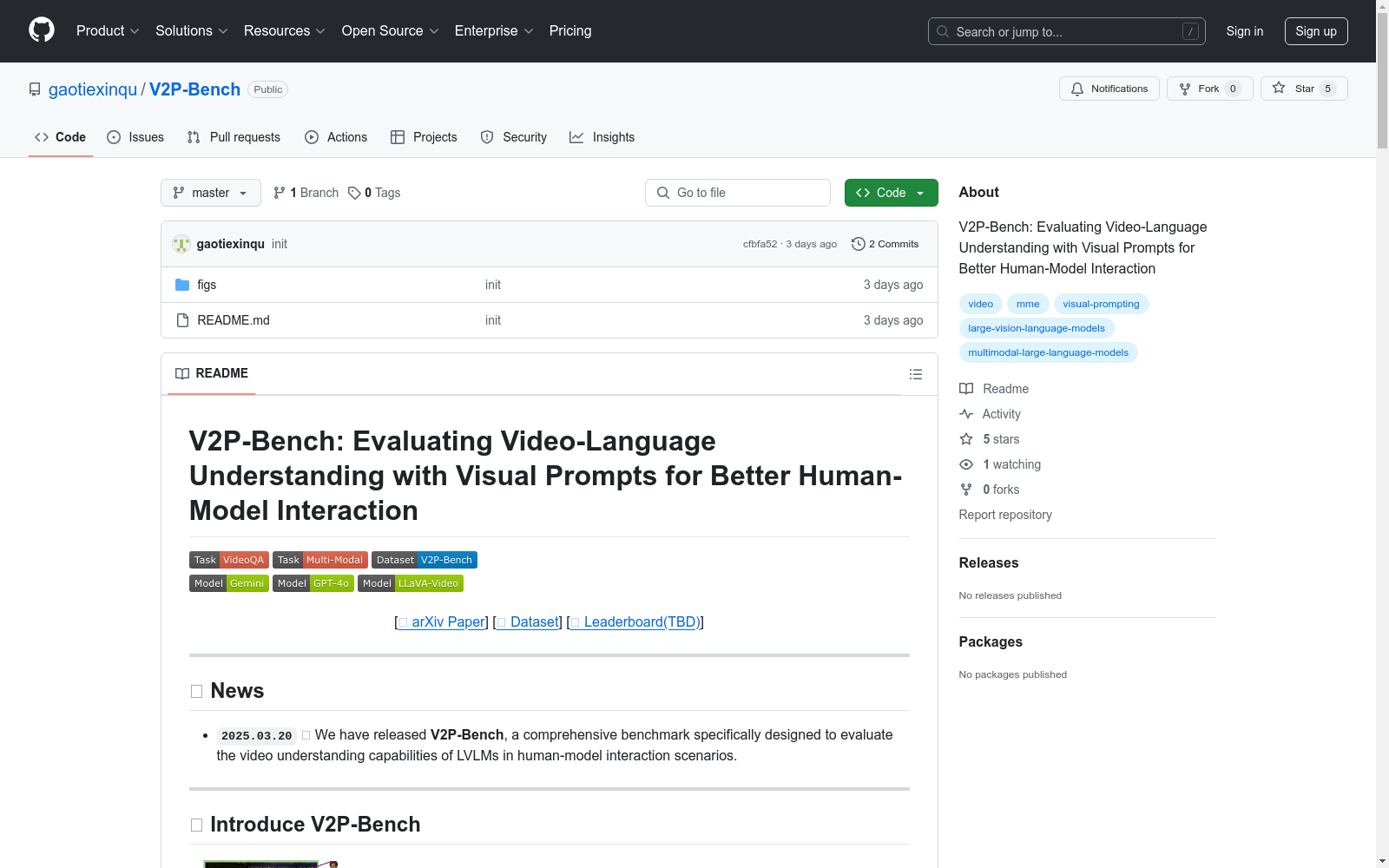This screenshot has height=868, width=1389.
Task: Click the Task VideoQA badge
Action: tap(229, 560)
